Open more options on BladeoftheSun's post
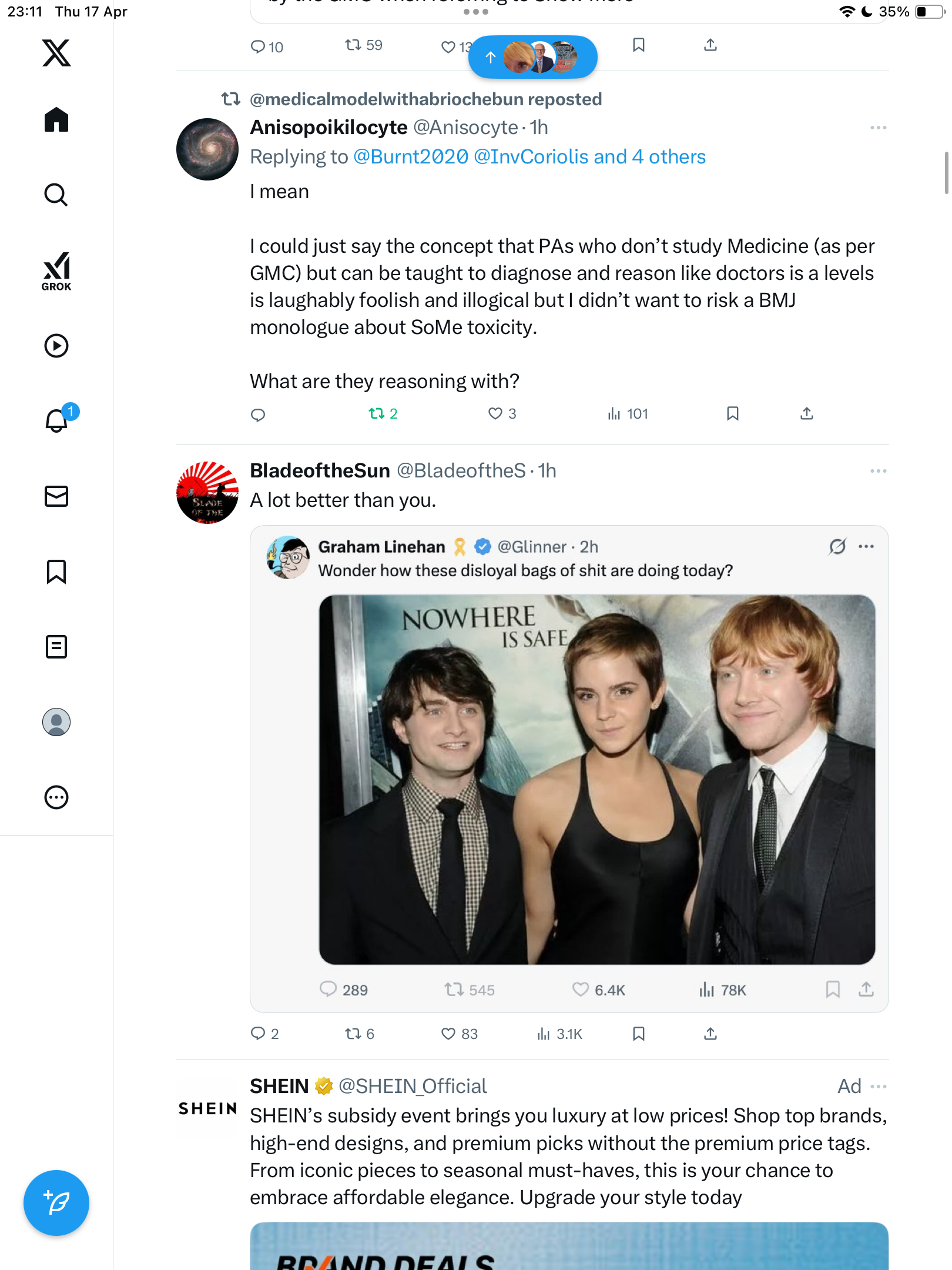This screenshot has height=1270, width=952. 878,471
